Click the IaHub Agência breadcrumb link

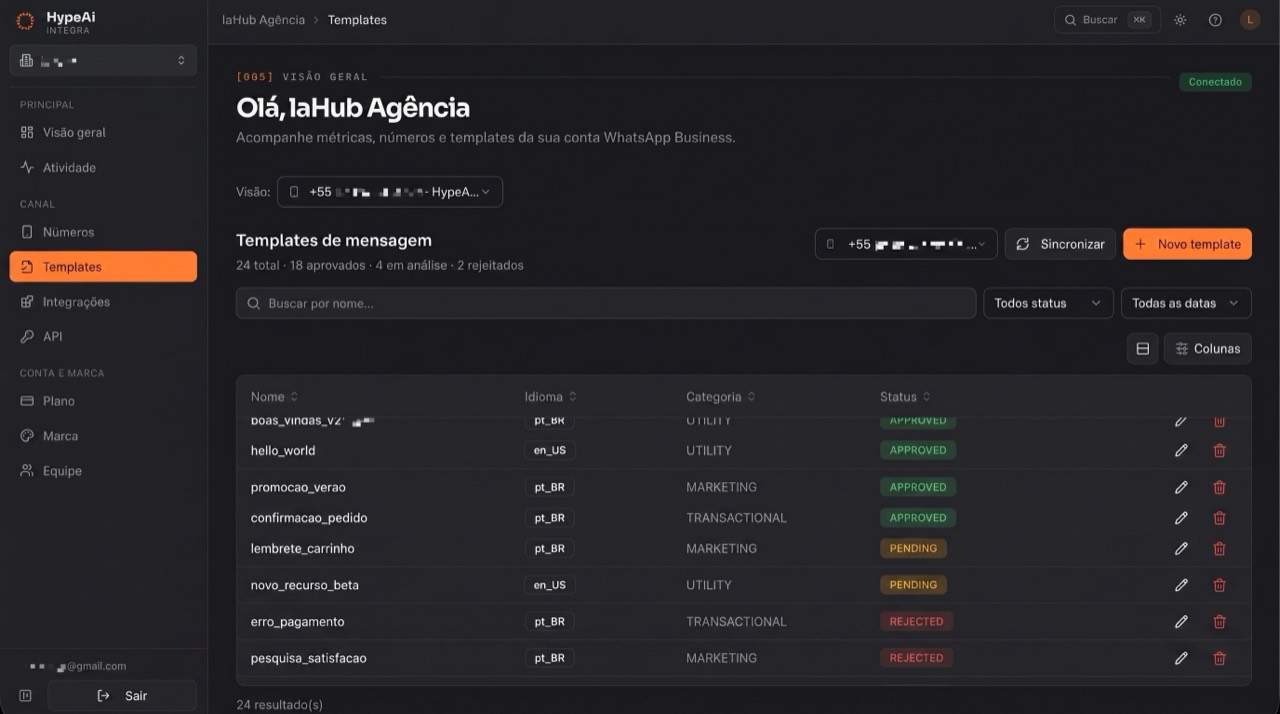pos(263,20)
